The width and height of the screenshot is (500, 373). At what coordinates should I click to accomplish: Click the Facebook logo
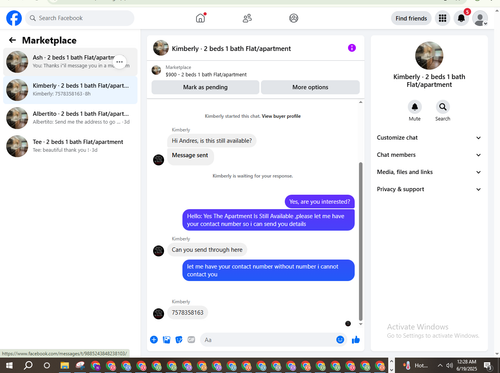(x=14, y=18)
